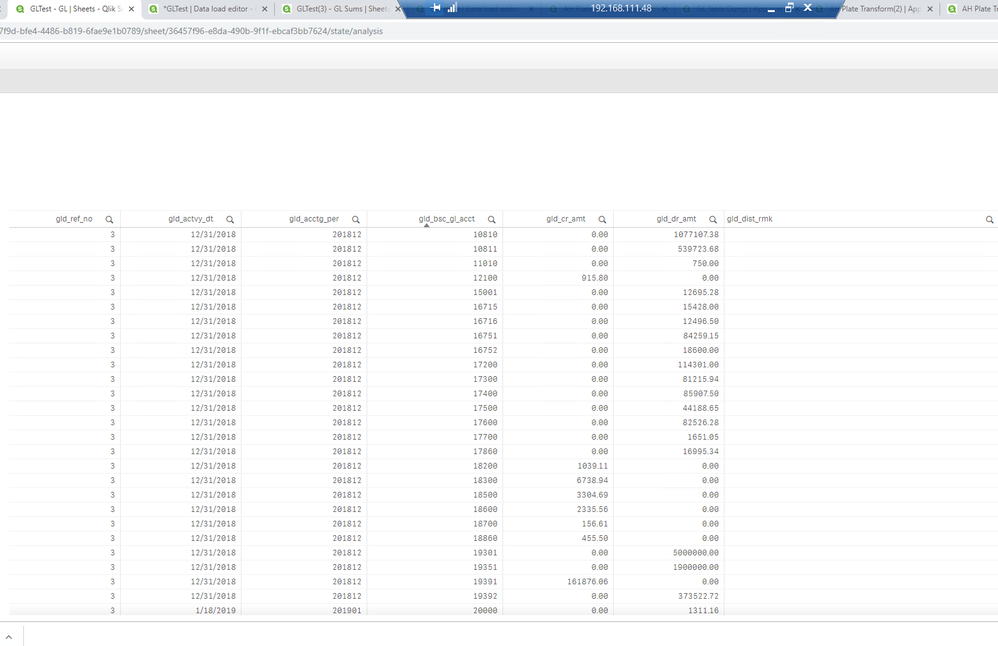Search the gld_dr_amt column
Image resolution: width=998 pixels, height=646 pixels.
[713, 220]
